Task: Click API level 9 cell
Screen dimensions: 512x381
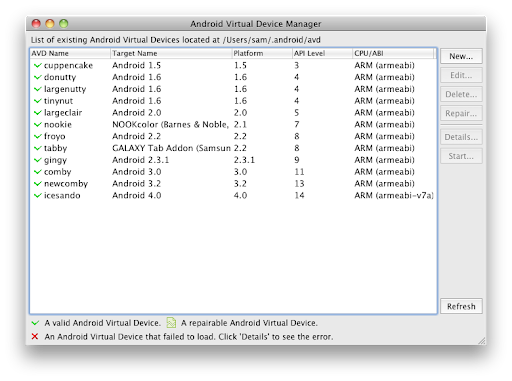Action: coord(297,160)
